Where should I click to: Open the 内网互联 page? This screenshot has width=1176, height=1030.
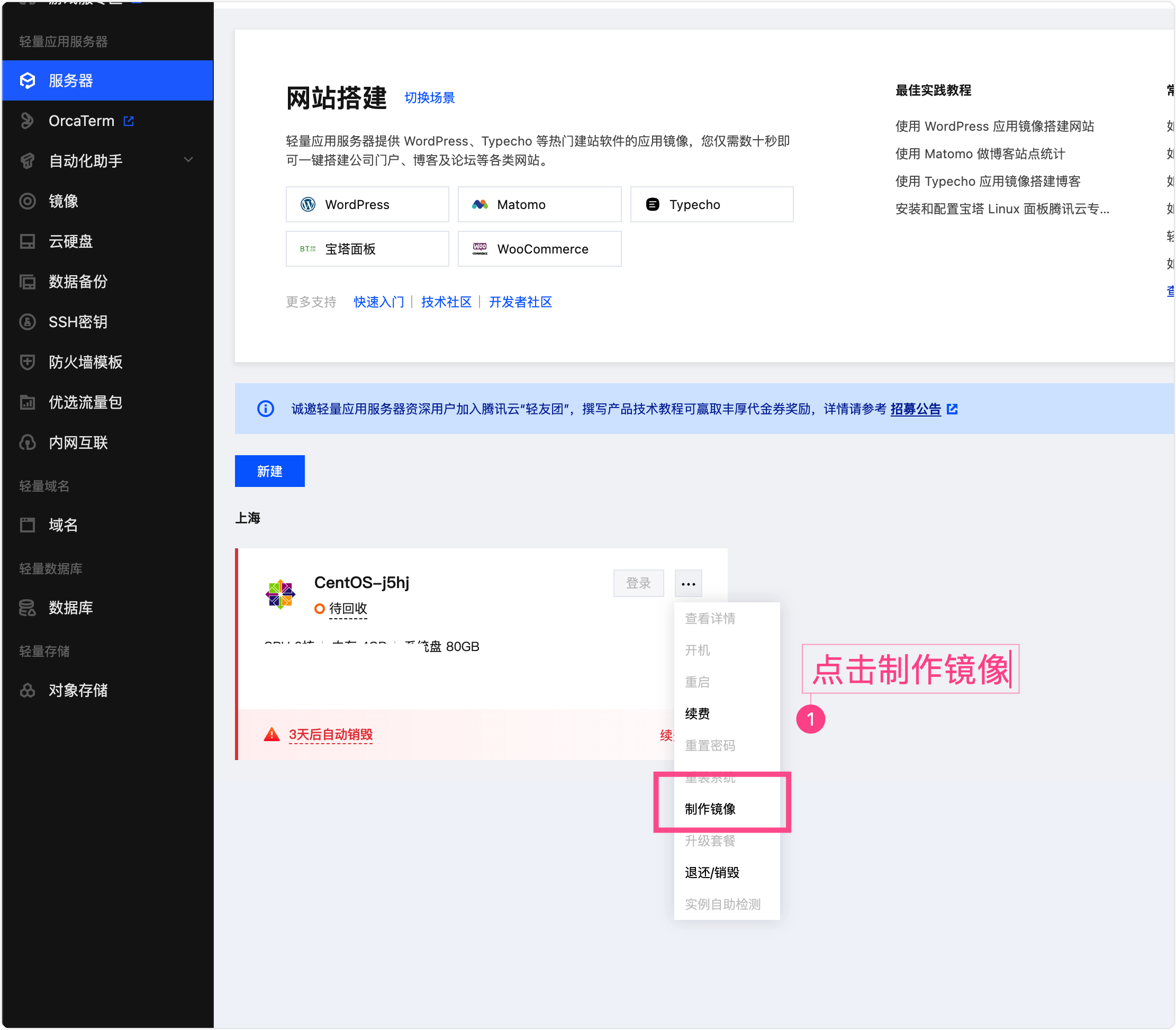click(78, 442)
